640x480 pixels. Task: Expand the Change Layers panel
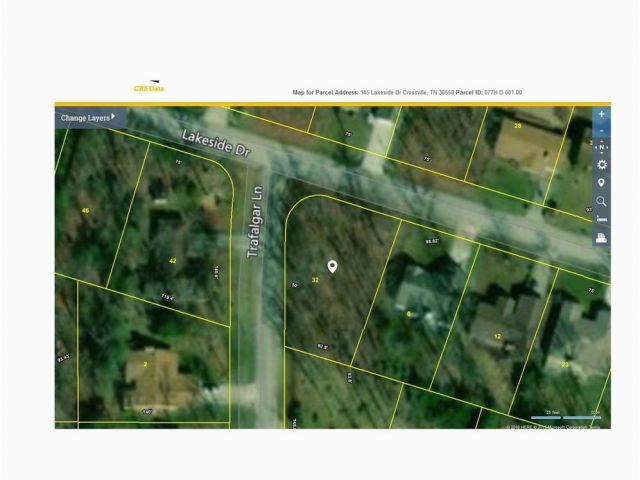[x=88, y=117]
